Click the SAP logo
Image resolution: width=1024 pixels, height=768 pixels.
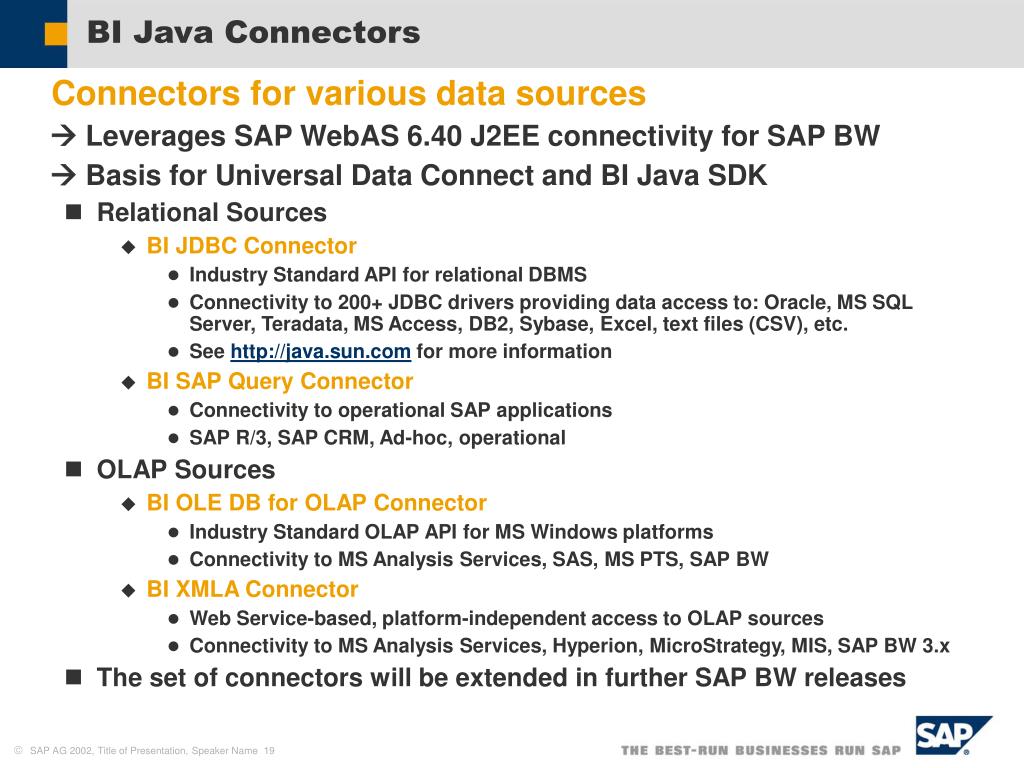tap(953, 735)
